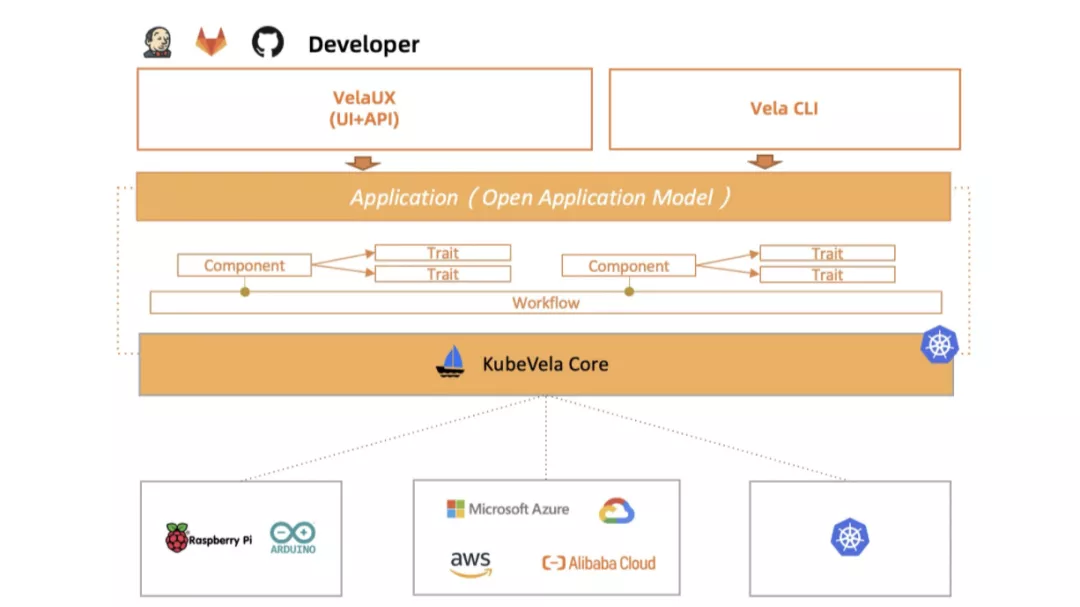The height and width of the screenshot is (607, 1080).
Task: Click the "Vela CLI" box
Action: [785, 109]
